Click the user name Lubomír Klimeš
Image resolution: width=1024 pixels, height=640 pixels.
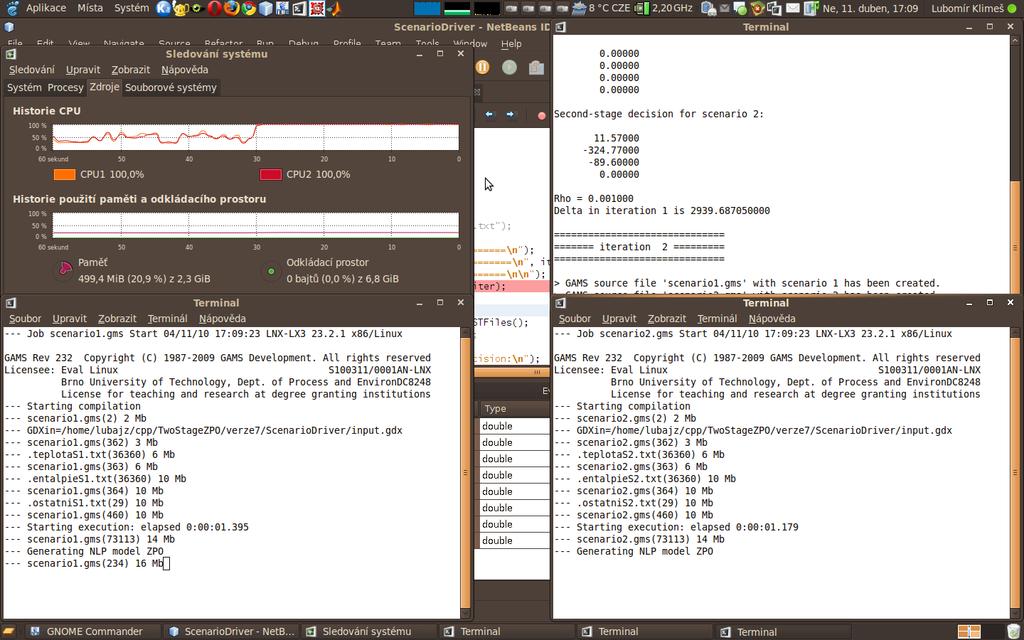pos(967,8)
